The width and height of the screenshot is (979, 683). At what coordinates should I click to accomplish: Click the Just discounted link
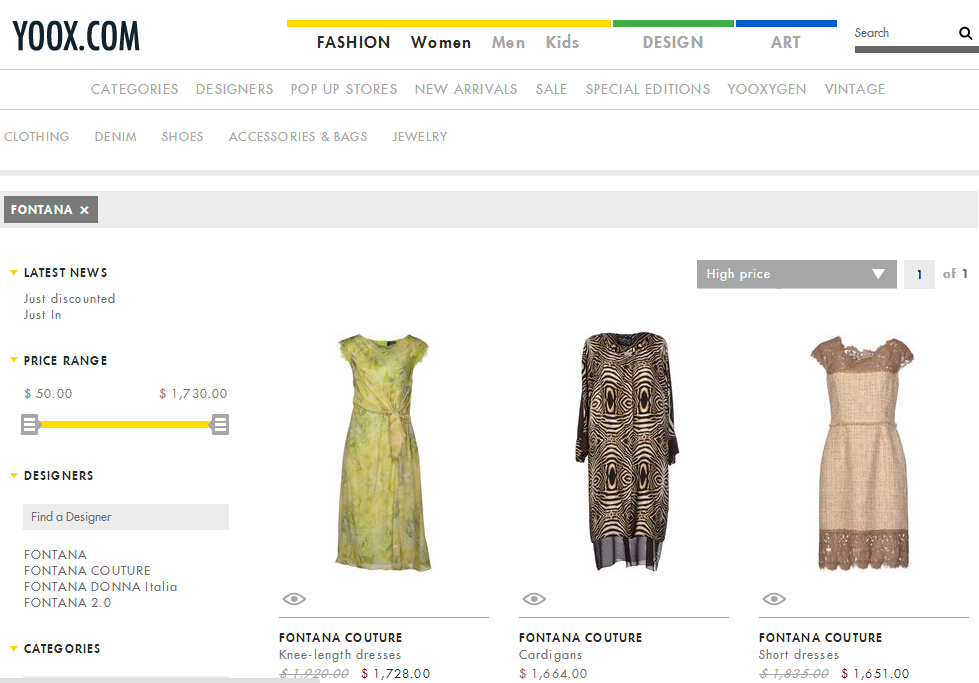pyautogui.click(x=69, y=299)
